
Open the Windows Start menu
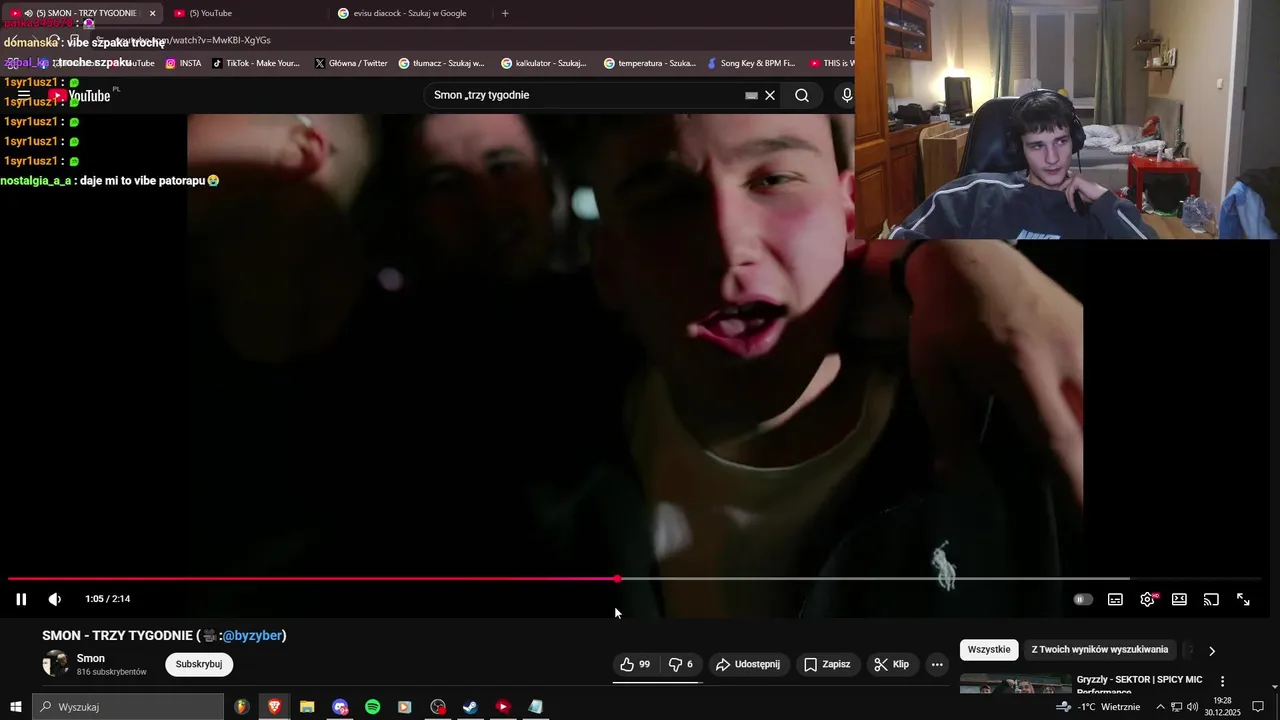click(x=16, y=707)
